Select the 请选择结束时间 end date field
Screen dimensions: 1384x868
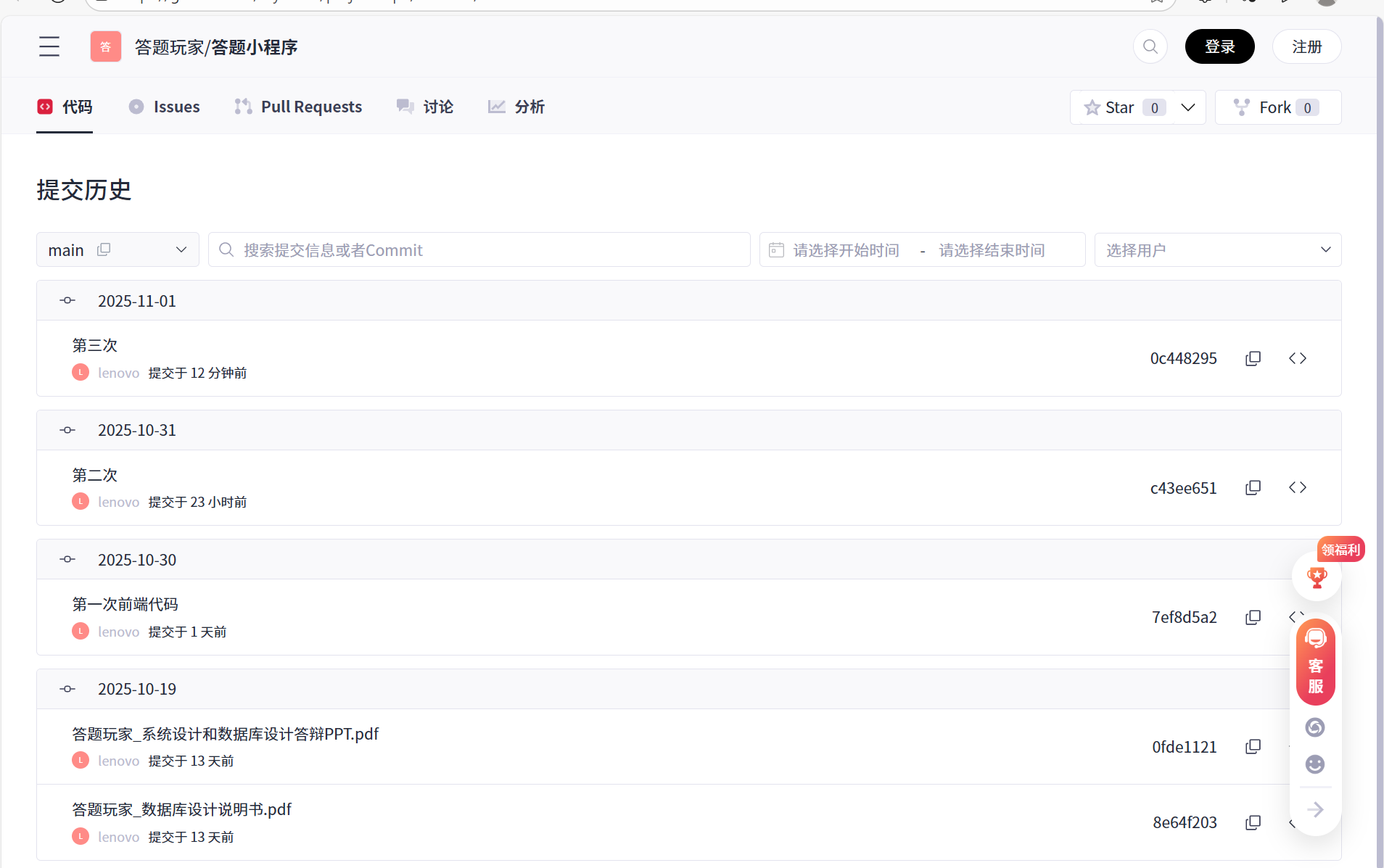click(992, 250)
